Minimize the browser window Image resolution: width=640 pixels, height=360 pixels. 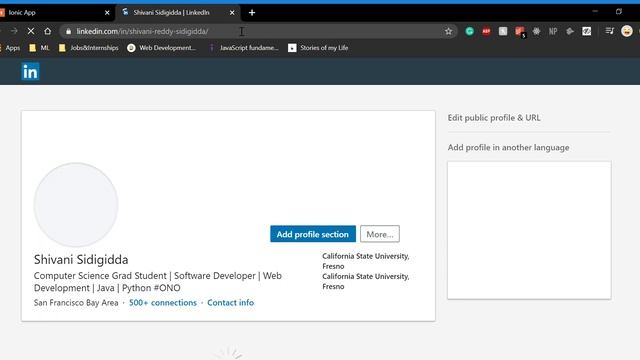[595, 11]
